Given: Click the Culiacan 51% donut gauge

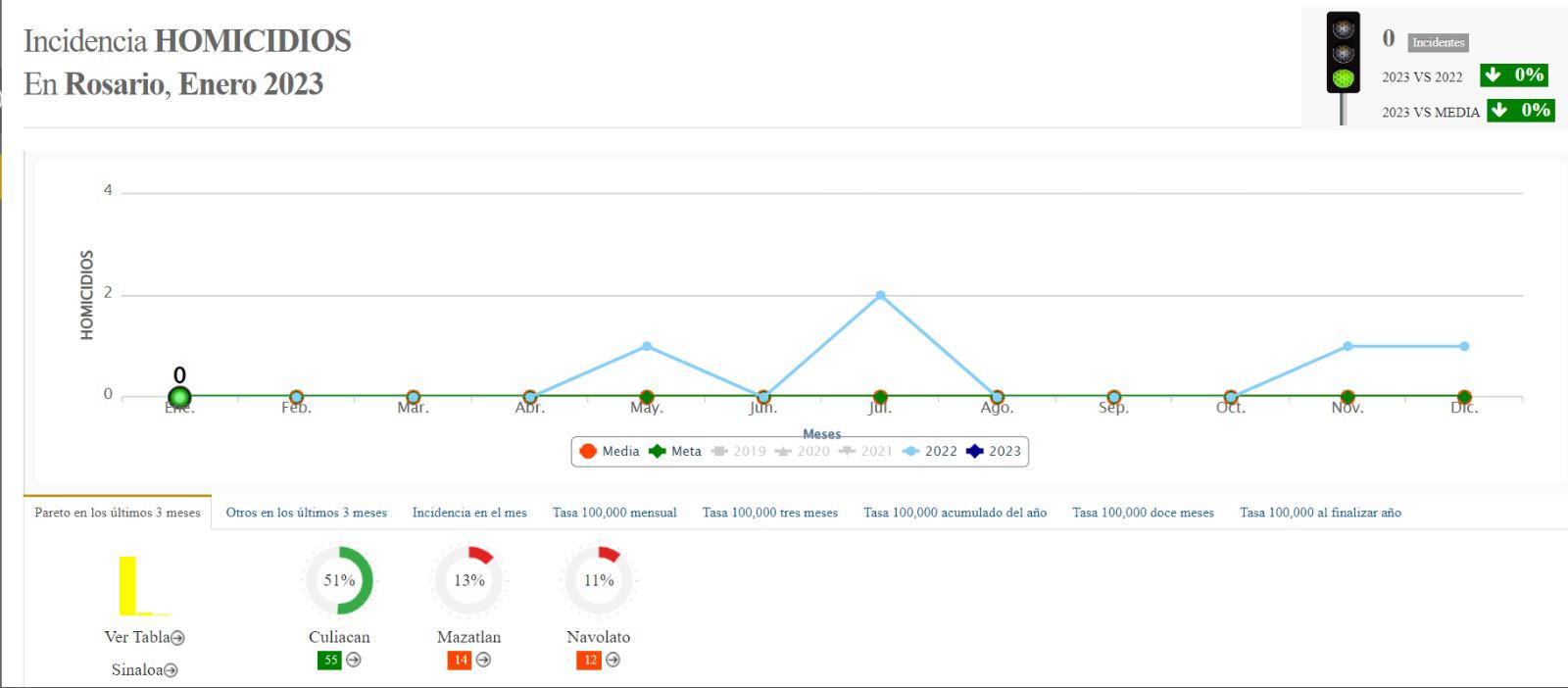Looking at the screenshot, I should point(339,580).
